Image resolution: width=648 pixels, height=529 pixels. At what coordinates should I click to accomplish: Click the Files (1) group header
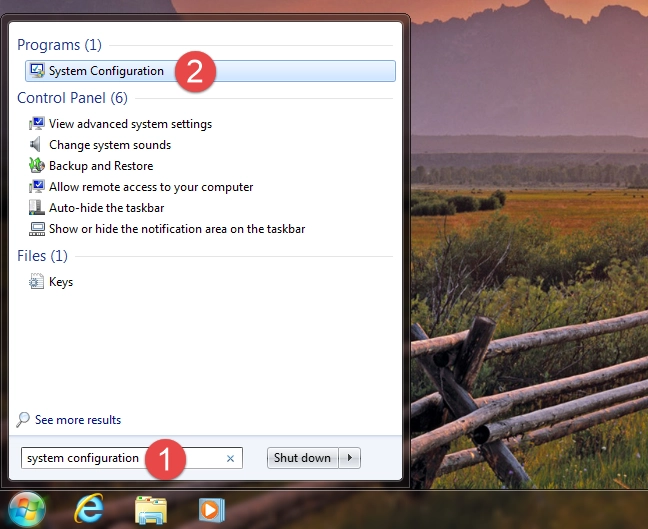(42, 256)
